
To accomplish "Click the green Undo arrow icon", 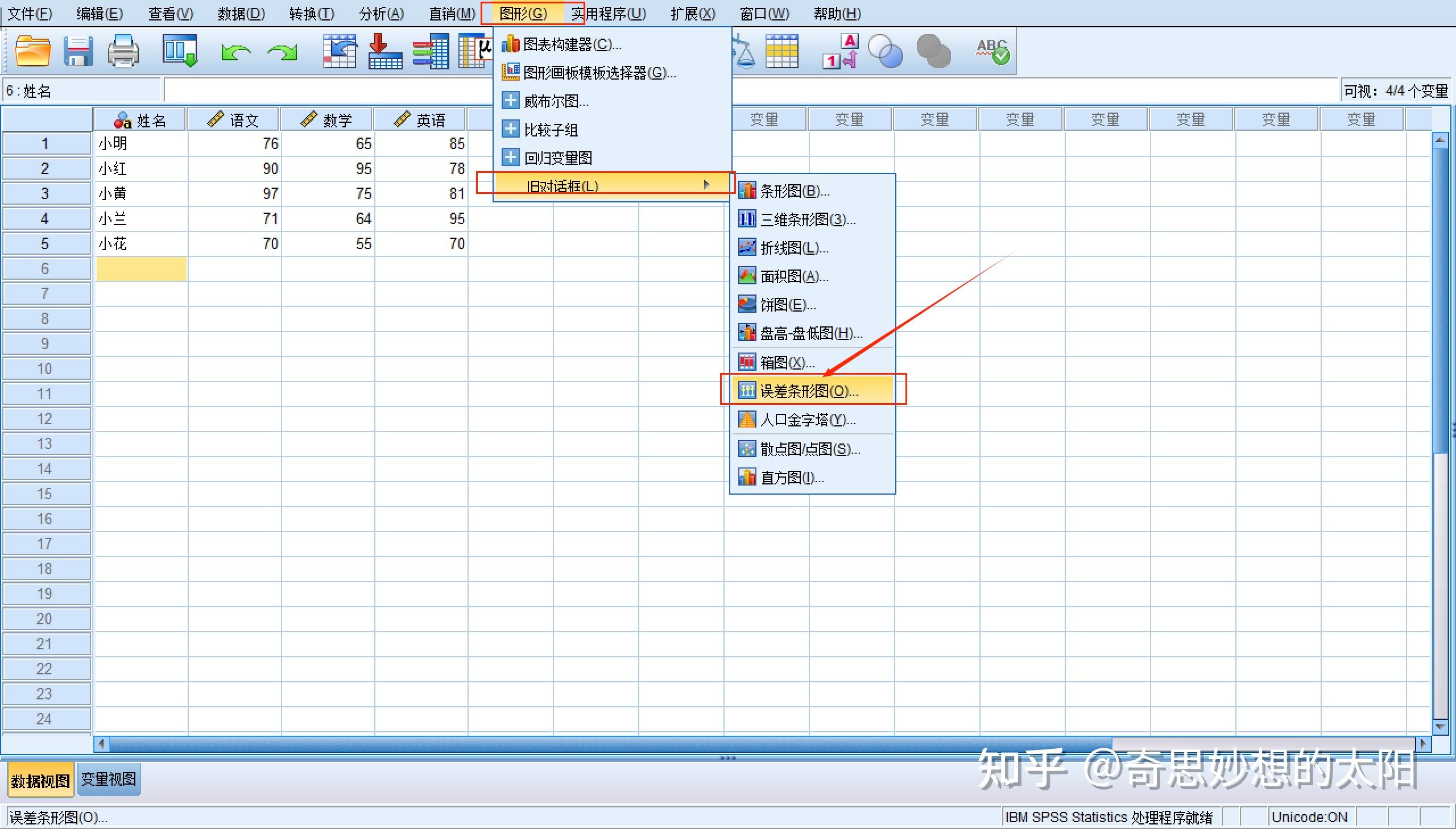I will click(x=235, y=52).
